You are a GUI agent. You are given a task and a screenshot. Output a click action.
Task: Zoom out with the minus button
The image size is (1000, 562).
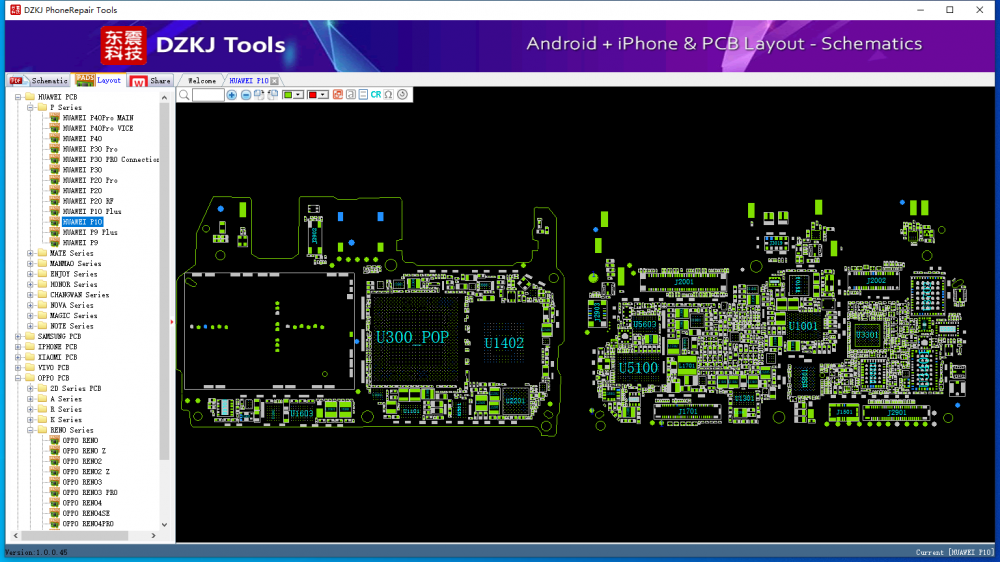click(246, 95)
